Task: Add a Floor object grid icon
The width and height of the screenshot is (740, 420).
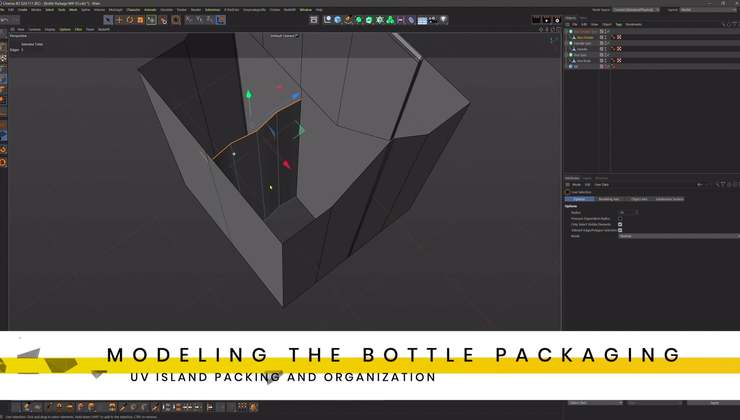Action: click(x=422, y=20)
